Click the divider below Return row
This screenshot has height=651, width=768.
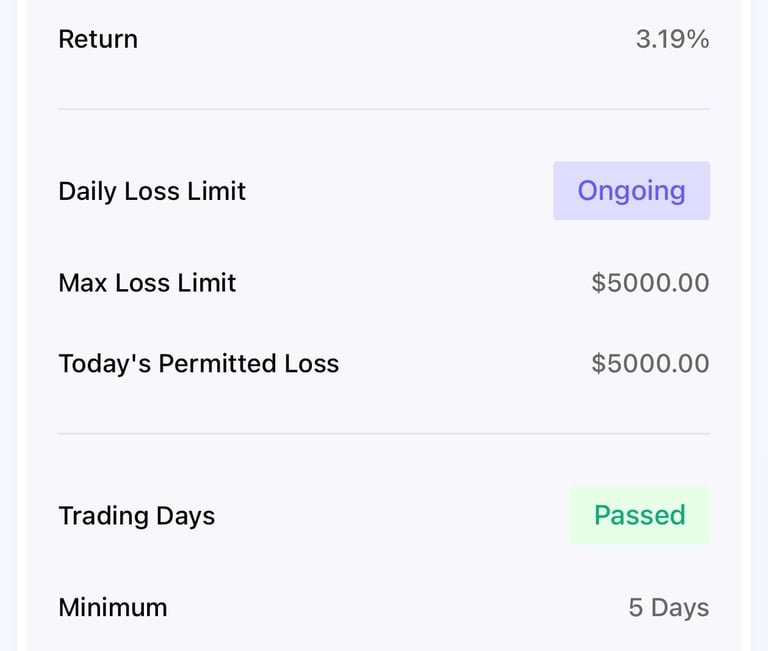384,109
